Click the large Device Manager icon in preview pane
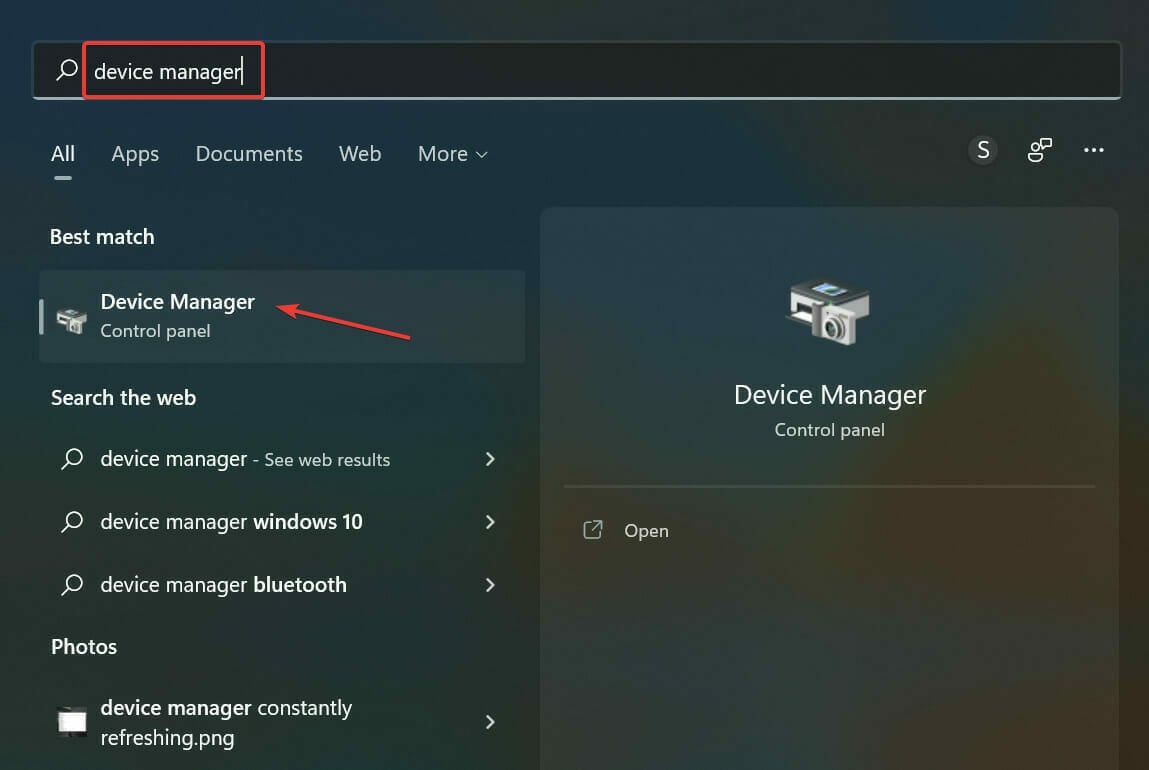The image size is (1149, 770). [x=829, y=312]
